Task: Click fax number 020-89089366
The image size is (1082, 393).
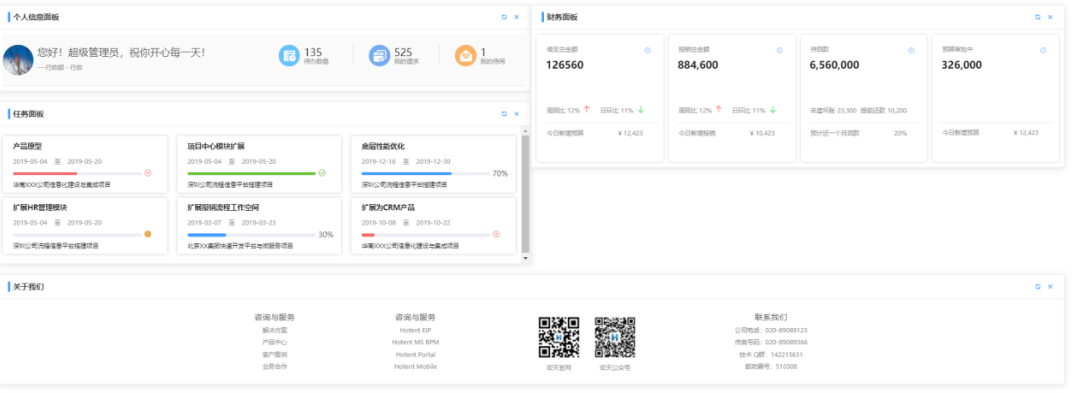Action: 787,342
